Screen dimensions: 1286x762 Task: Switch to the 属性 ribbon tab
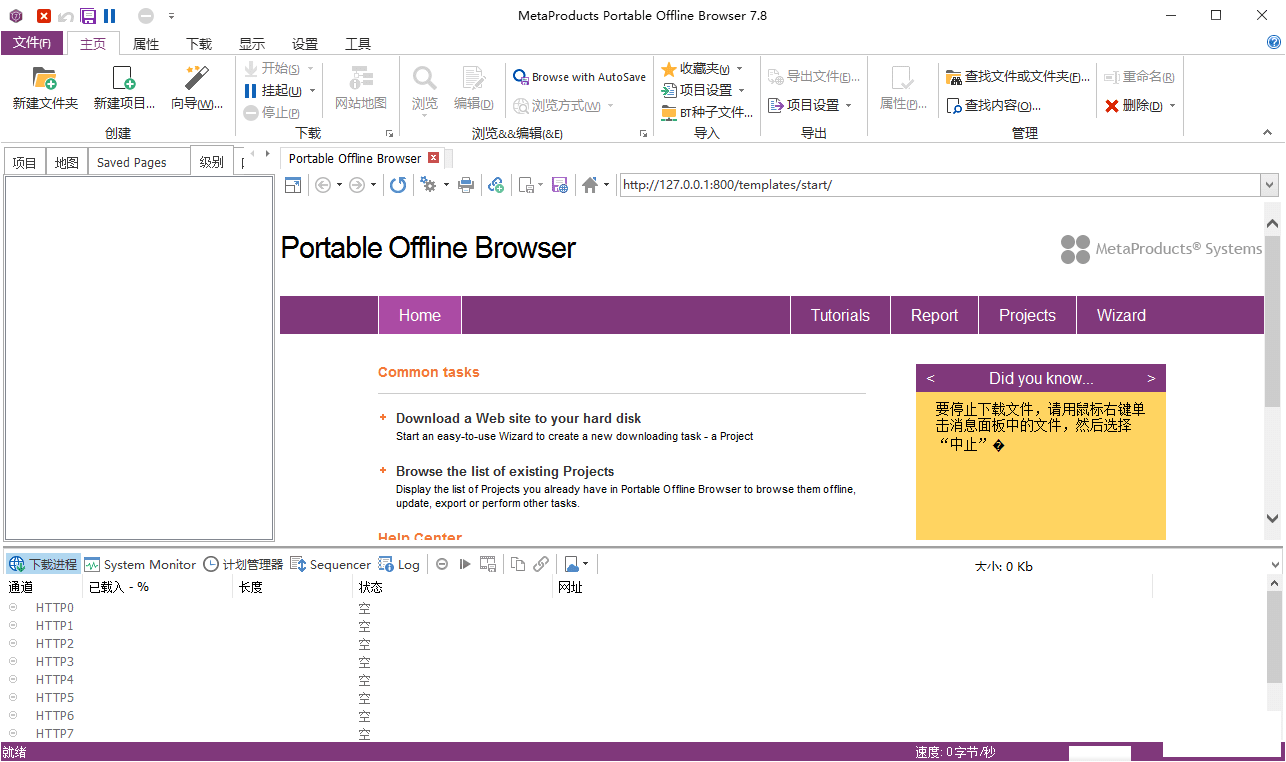tap(146, 44)
